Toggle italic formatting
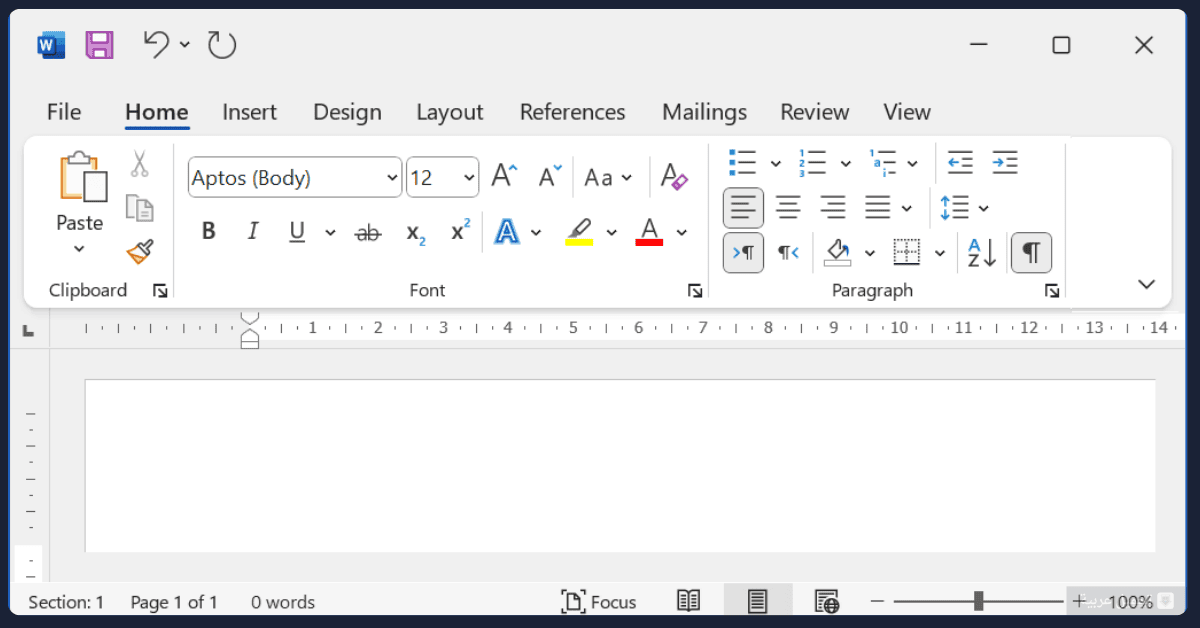Screen dimensions: 1200x628 [x=253, y=232]
